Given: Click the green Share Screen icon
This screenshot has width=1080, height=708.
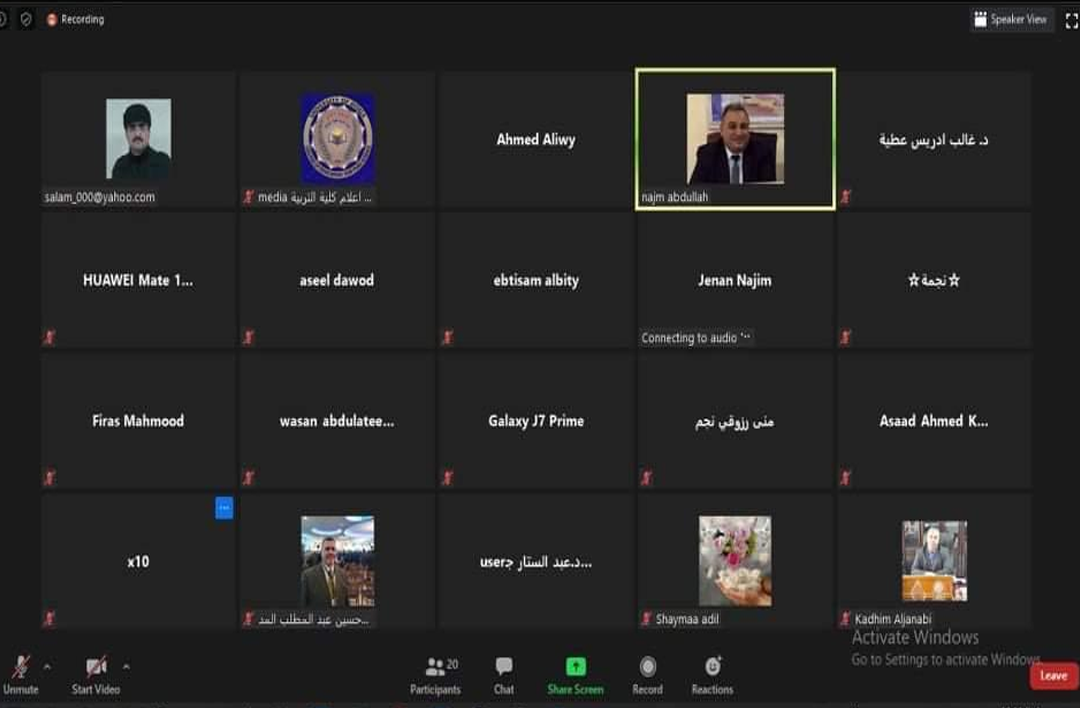Looking at the screenshot, I should click(x=575, y=668).
